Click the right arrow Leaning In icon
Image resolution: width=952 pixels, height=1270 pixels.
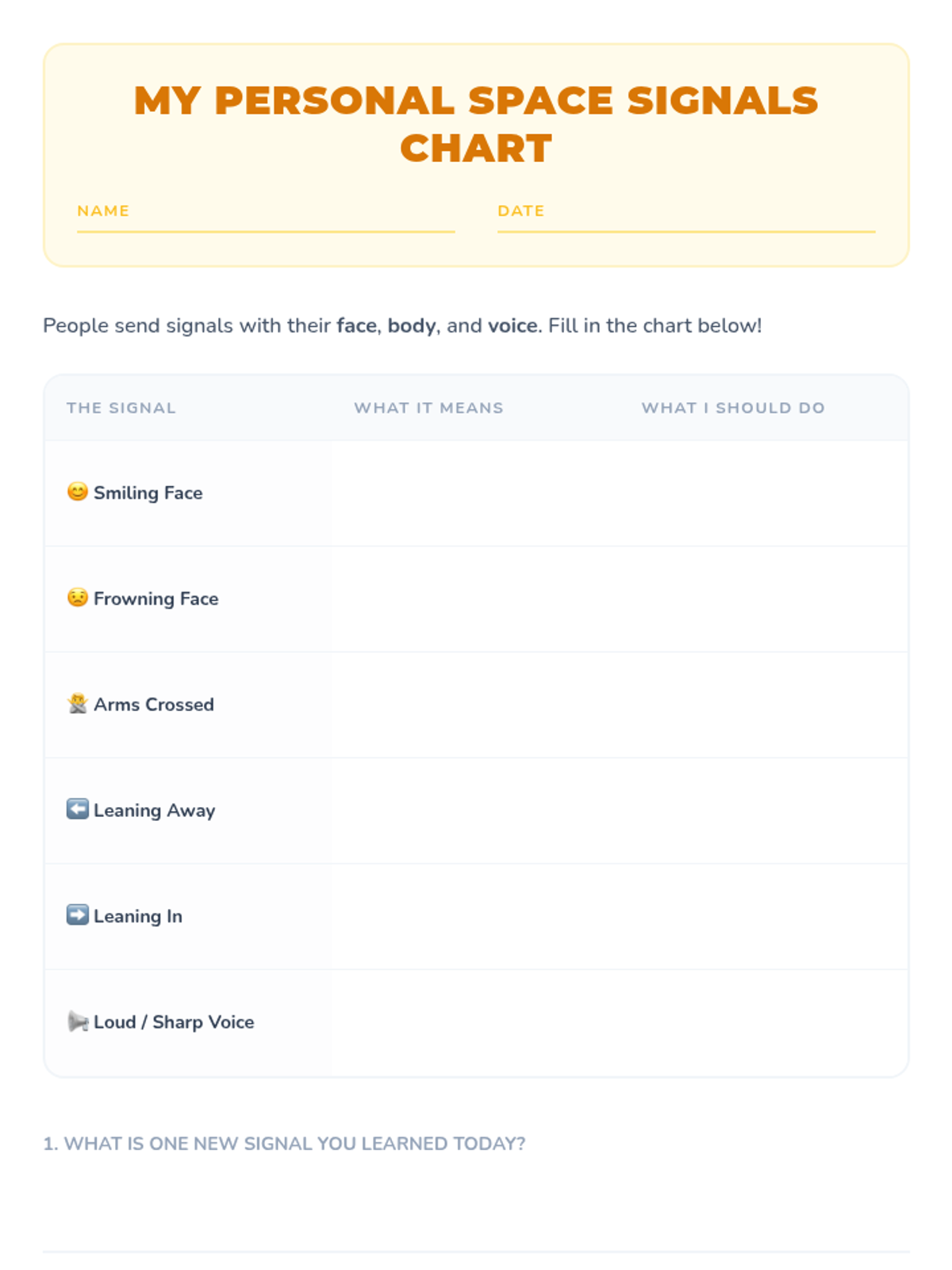pyautogui.click(x=77, y=915)
